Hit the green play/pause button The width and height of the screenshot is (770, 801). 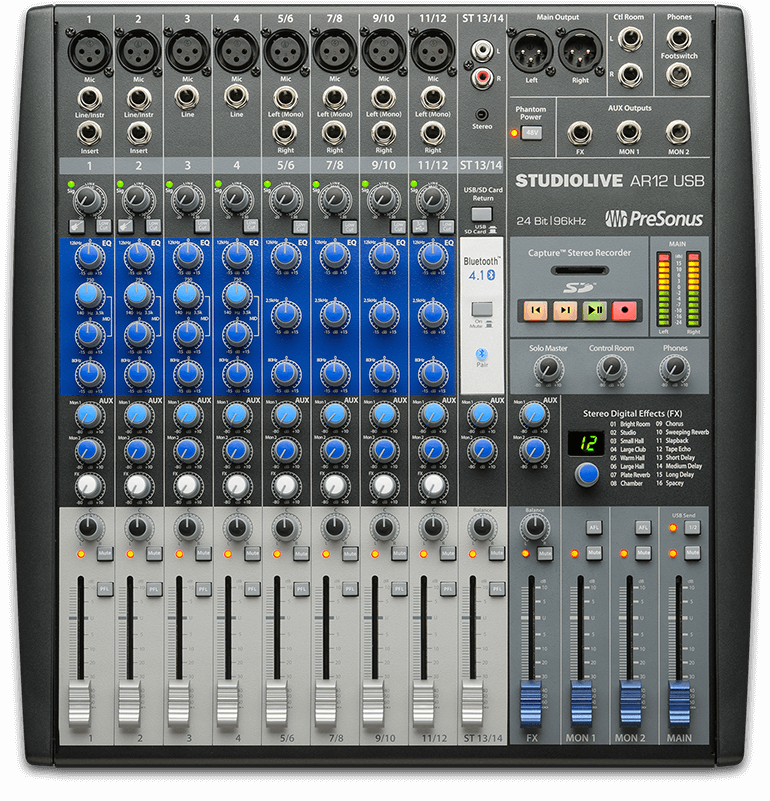click(x=595, y=310)
